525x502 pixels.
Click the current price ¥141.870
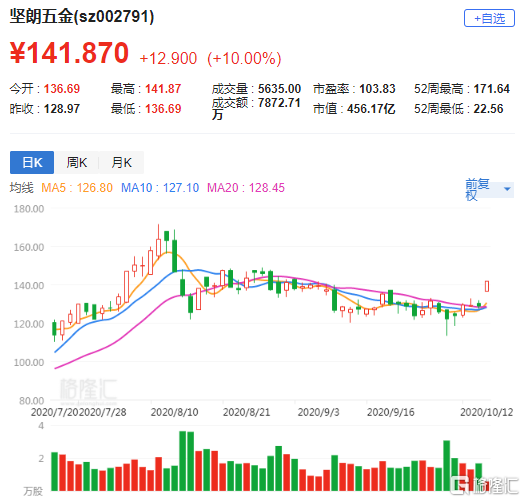click(69, 53)
